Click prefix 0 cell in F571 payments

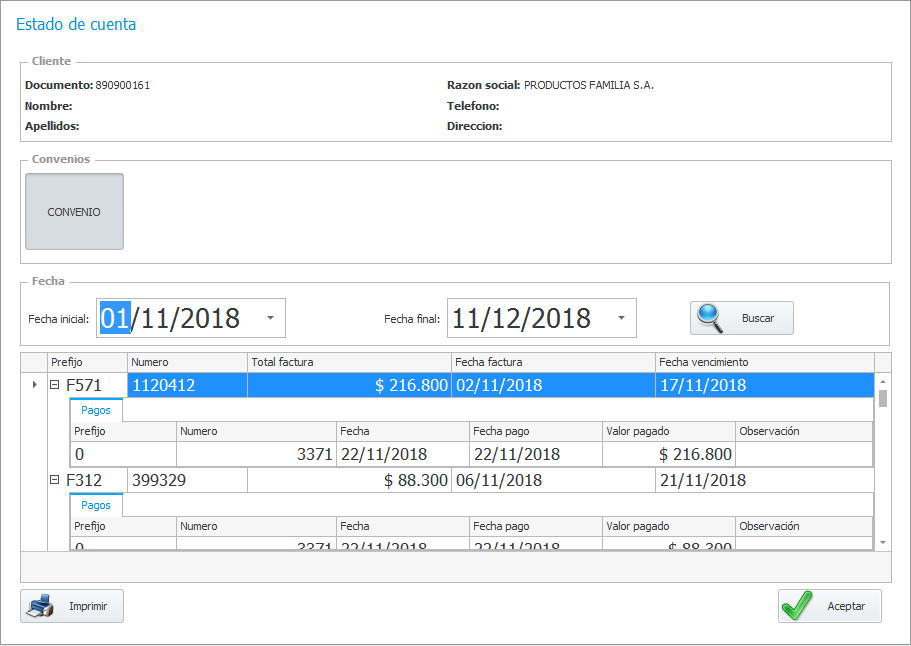(123, 454)
